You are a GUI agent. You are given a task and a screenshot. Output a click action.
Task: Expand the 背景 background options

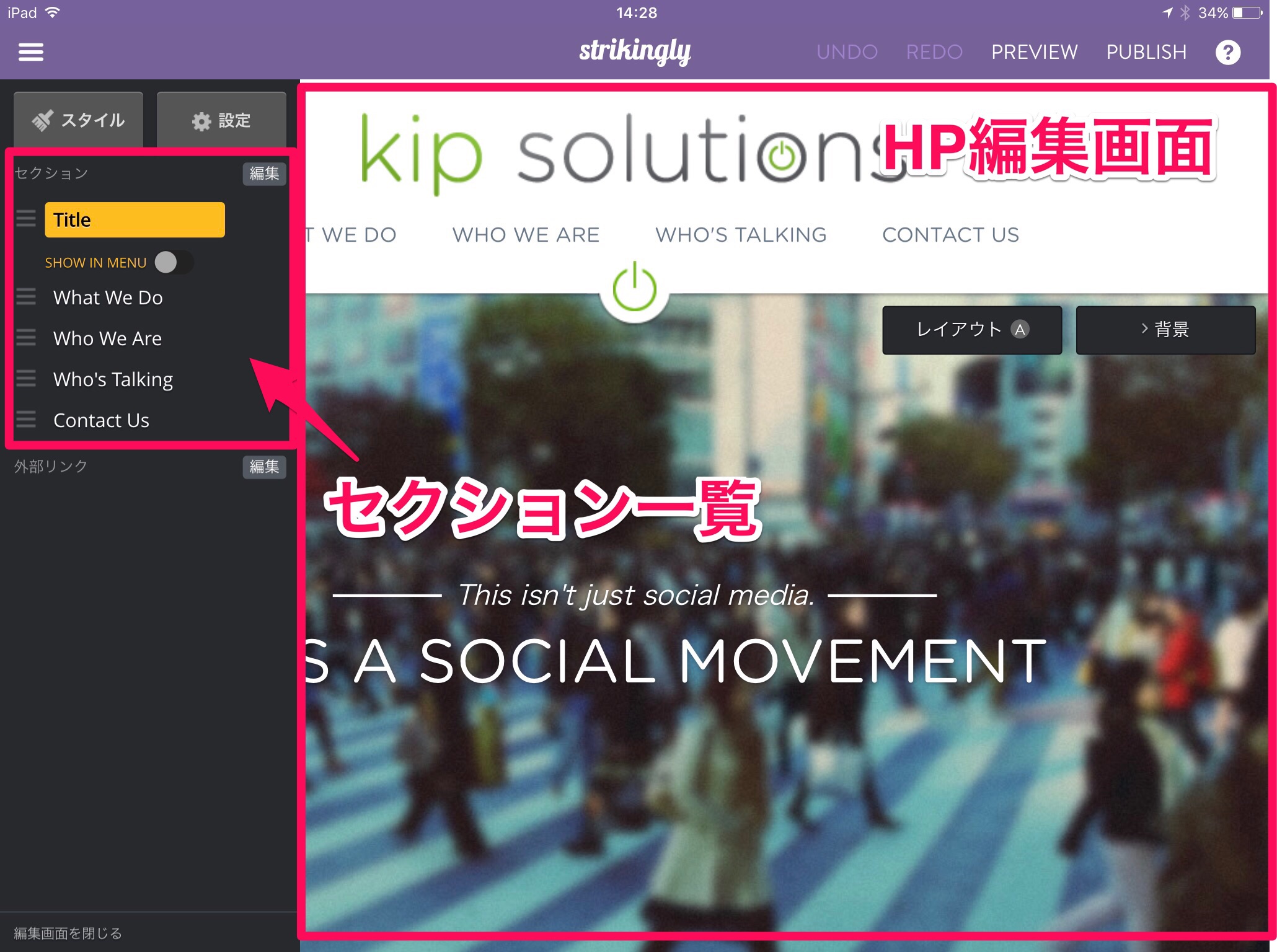coord(1165,330)
